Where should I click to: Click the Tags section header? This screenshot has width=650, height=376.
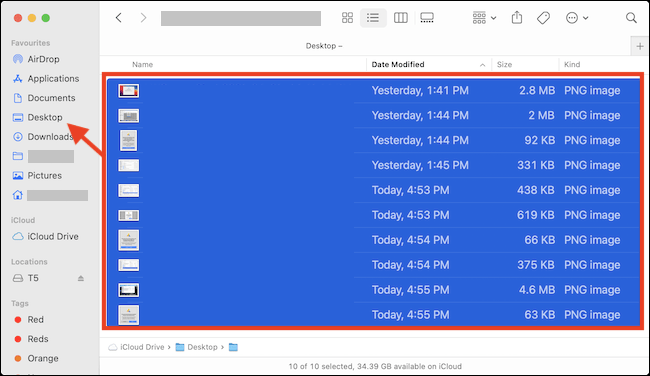(19, 303)
